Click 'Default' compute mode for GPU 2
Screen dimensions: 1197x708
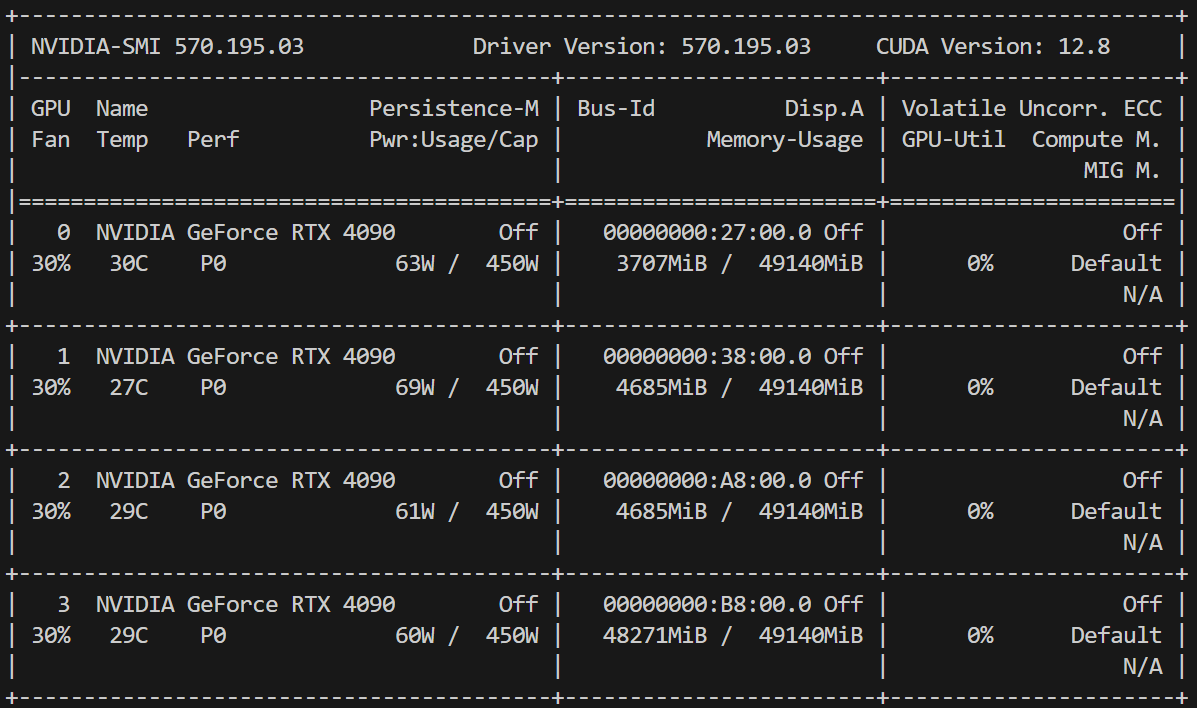(x=1116, y=512)
